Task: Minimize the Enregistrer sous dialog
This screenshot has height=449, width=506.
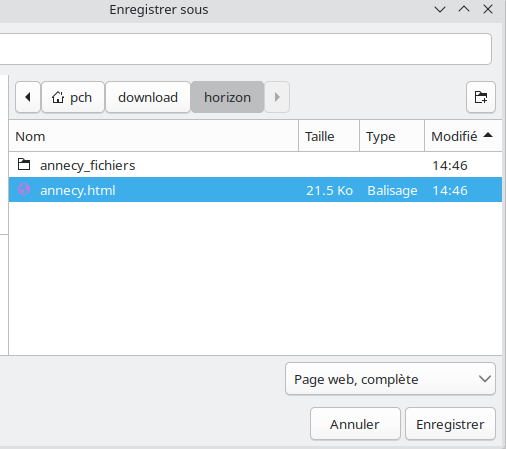Action: point(440,9)
